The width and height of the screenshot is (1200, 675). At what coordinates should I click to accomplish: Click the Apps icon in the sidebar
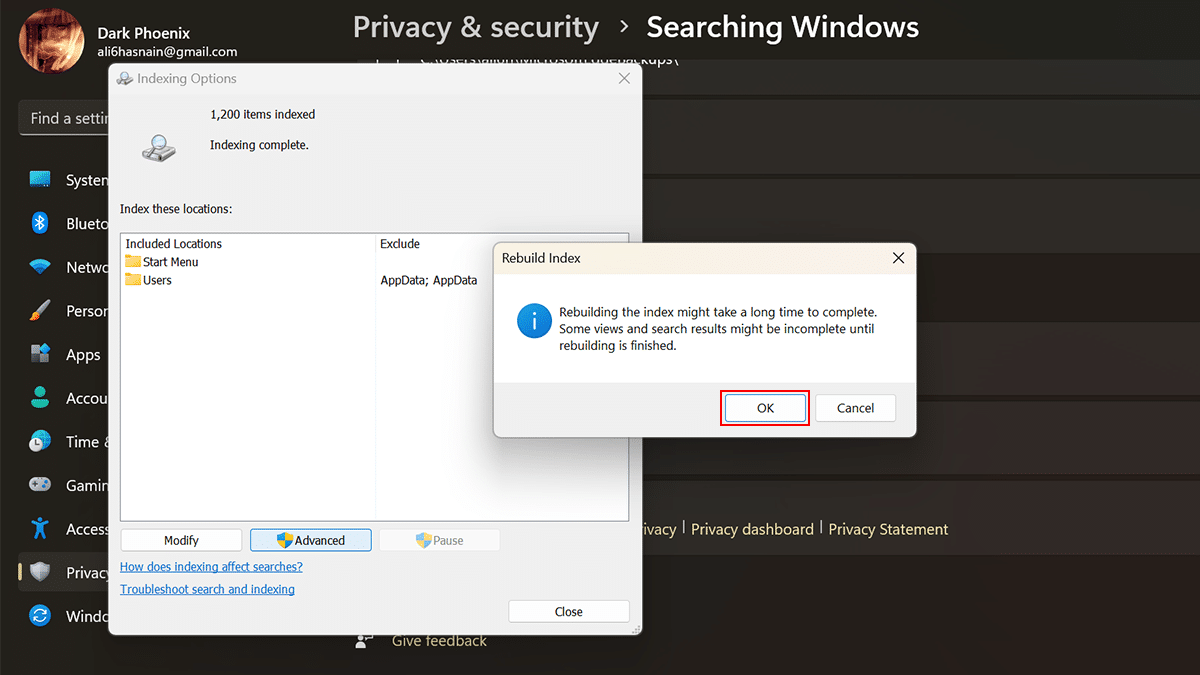(x=40, y=354)
